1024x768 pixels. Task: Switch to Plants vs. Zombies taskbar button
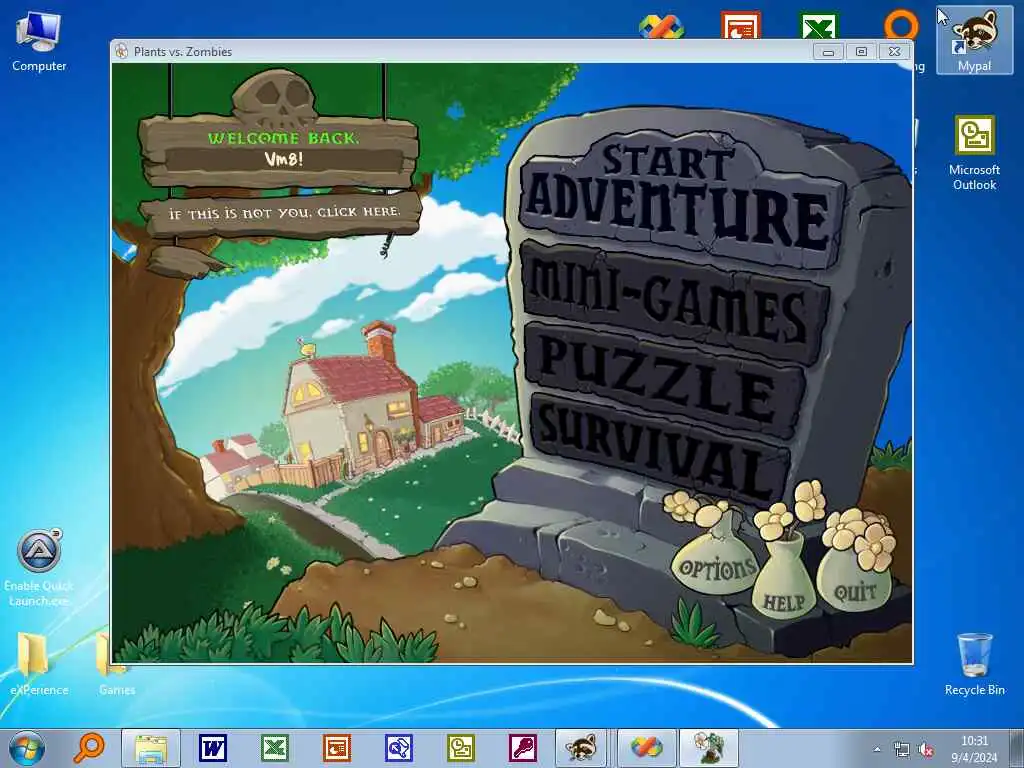709,748
